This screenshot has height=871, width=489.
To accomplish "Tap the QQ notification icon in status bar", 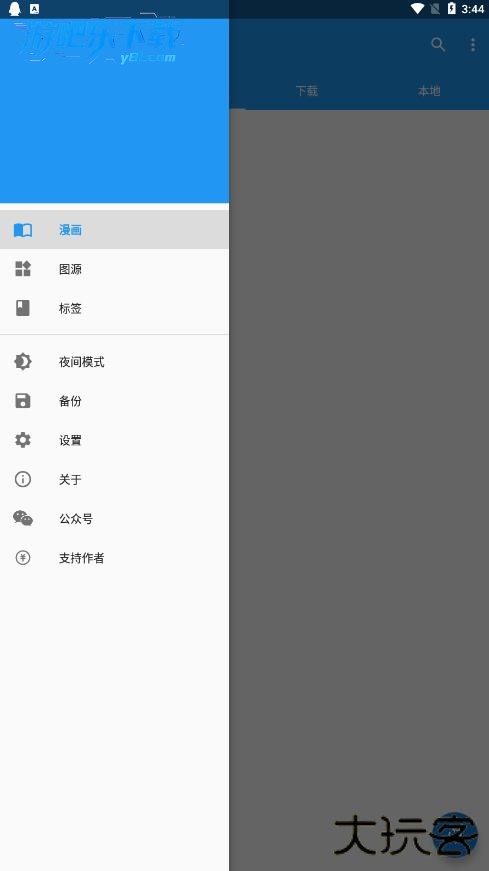I will click(15, 8).
